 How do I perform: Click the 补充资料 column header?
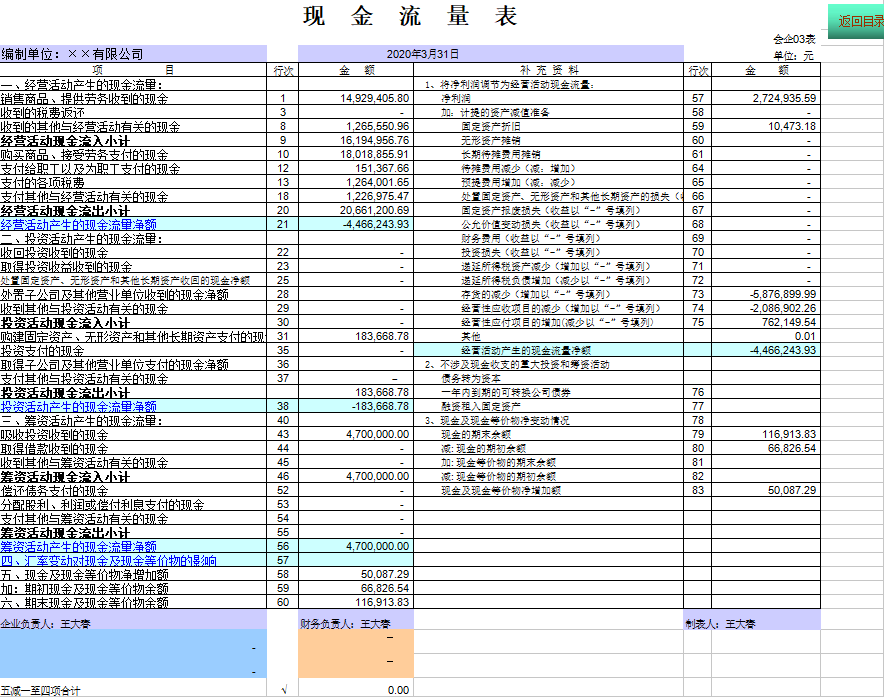click(548, 70)
